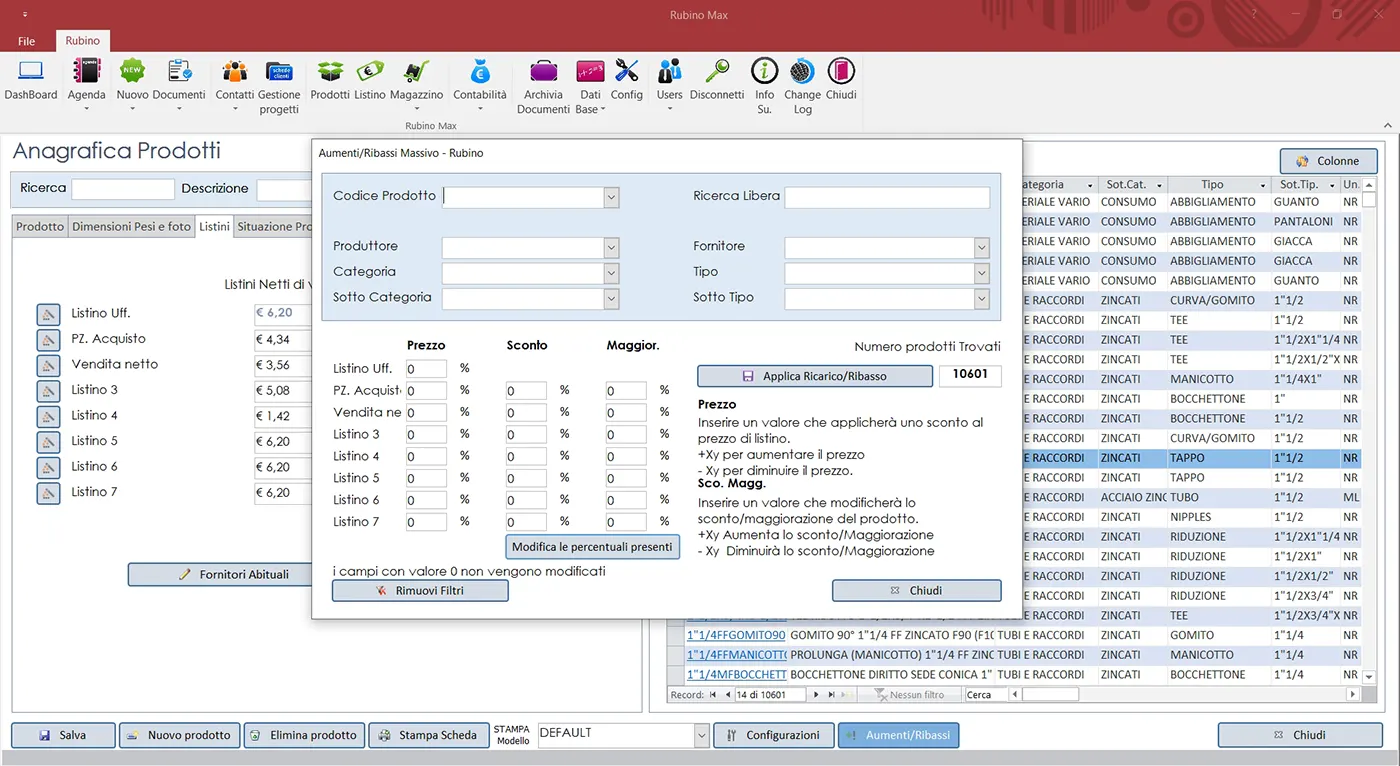Open the STAMPA Modello DEFAULT dropdown
The height and width of the screenshot is (766, 1400).
point(701,735)
